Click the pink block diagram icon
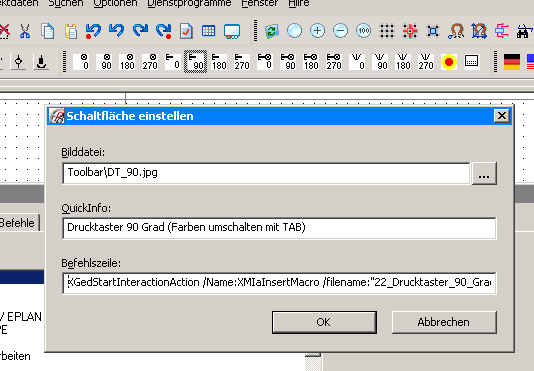The height and width of the screenshot is (371, 534). point(502,31)
